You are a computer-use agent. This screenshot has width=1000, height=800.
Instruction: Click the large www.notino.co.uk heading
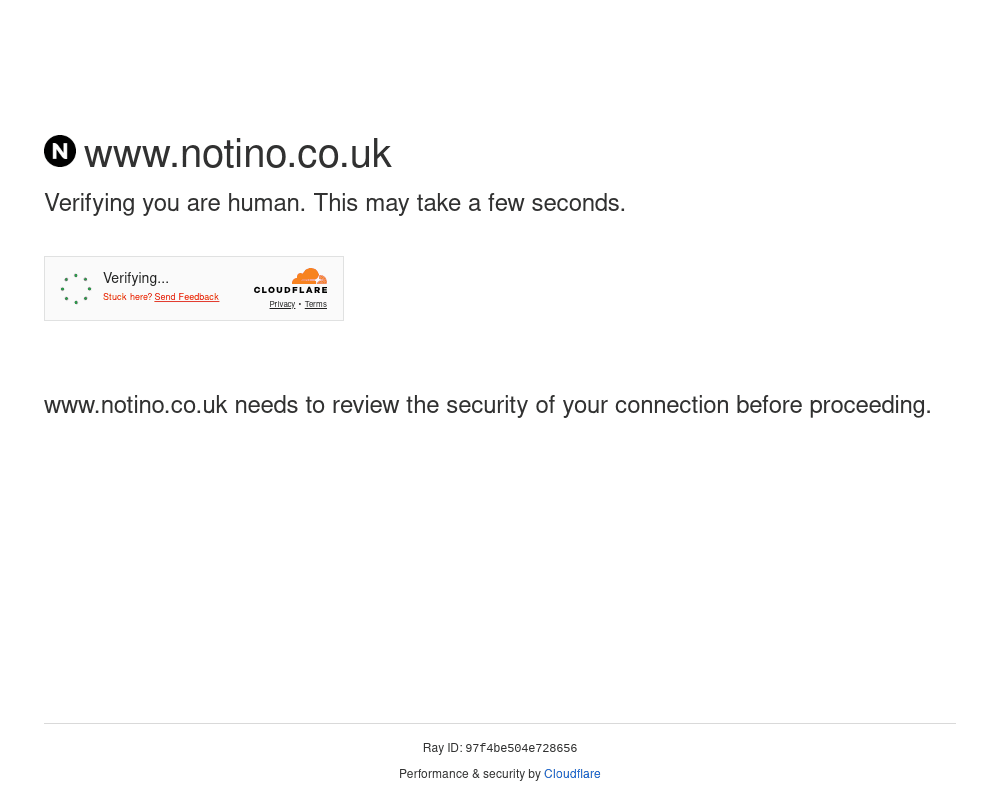coord(237,154)
